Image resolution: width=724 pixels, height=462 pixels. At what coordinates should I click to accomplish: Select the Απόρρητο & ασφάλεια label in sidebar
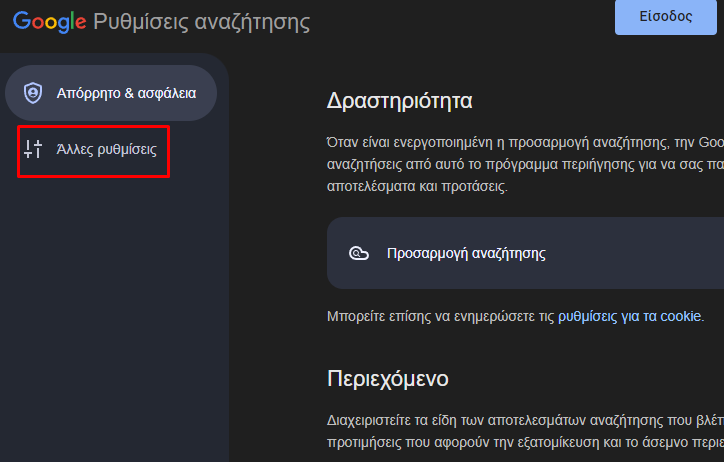(126, 93)
